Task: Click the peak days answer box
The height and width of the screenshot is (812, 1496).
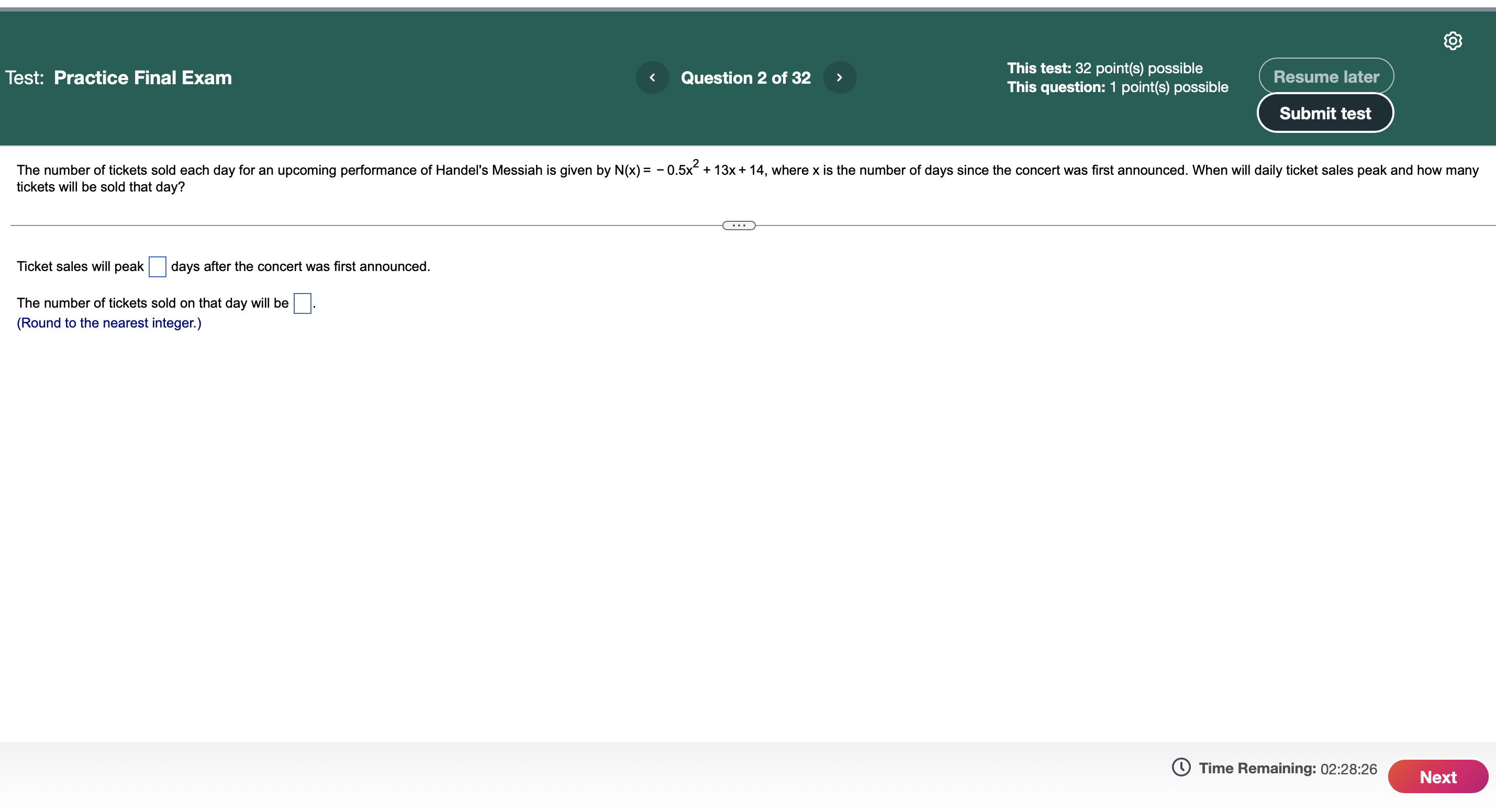Action: pyautogui.click(x=158, y=267)
